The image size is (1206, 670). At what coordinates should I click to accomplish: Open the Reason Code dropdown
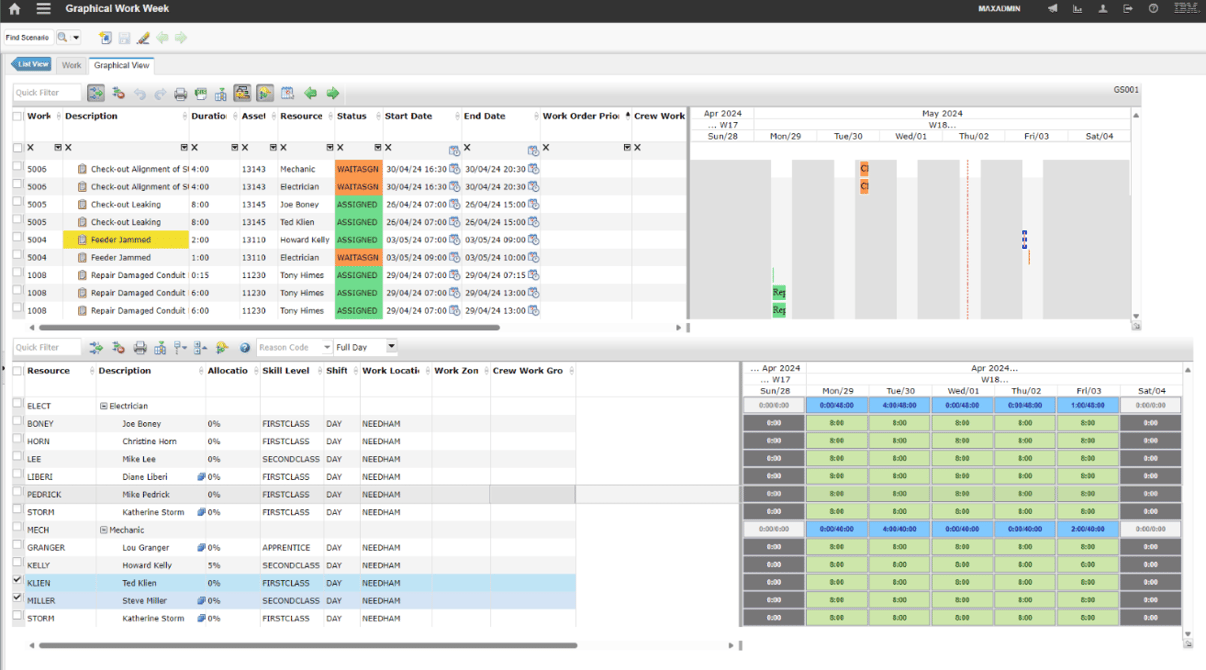point(327,347)
